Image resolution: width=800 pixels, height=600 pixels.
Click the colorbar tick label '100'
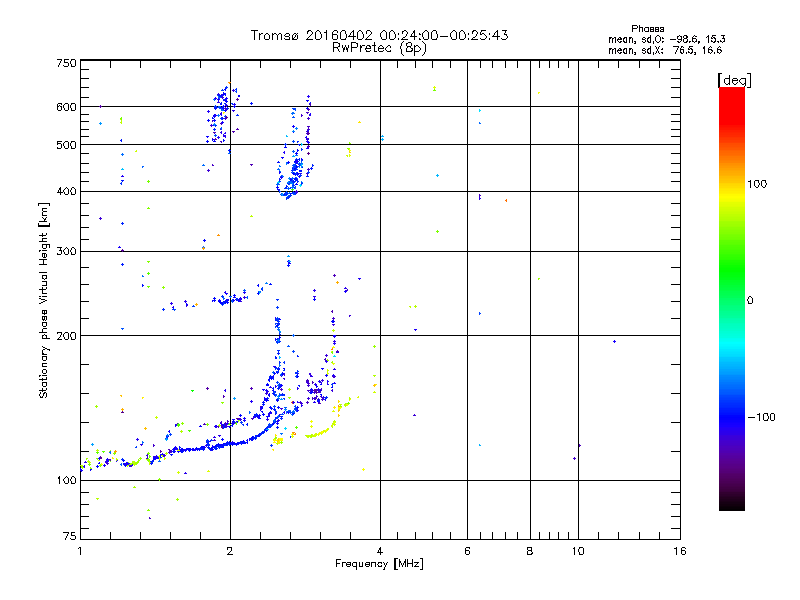click(757, 184)
